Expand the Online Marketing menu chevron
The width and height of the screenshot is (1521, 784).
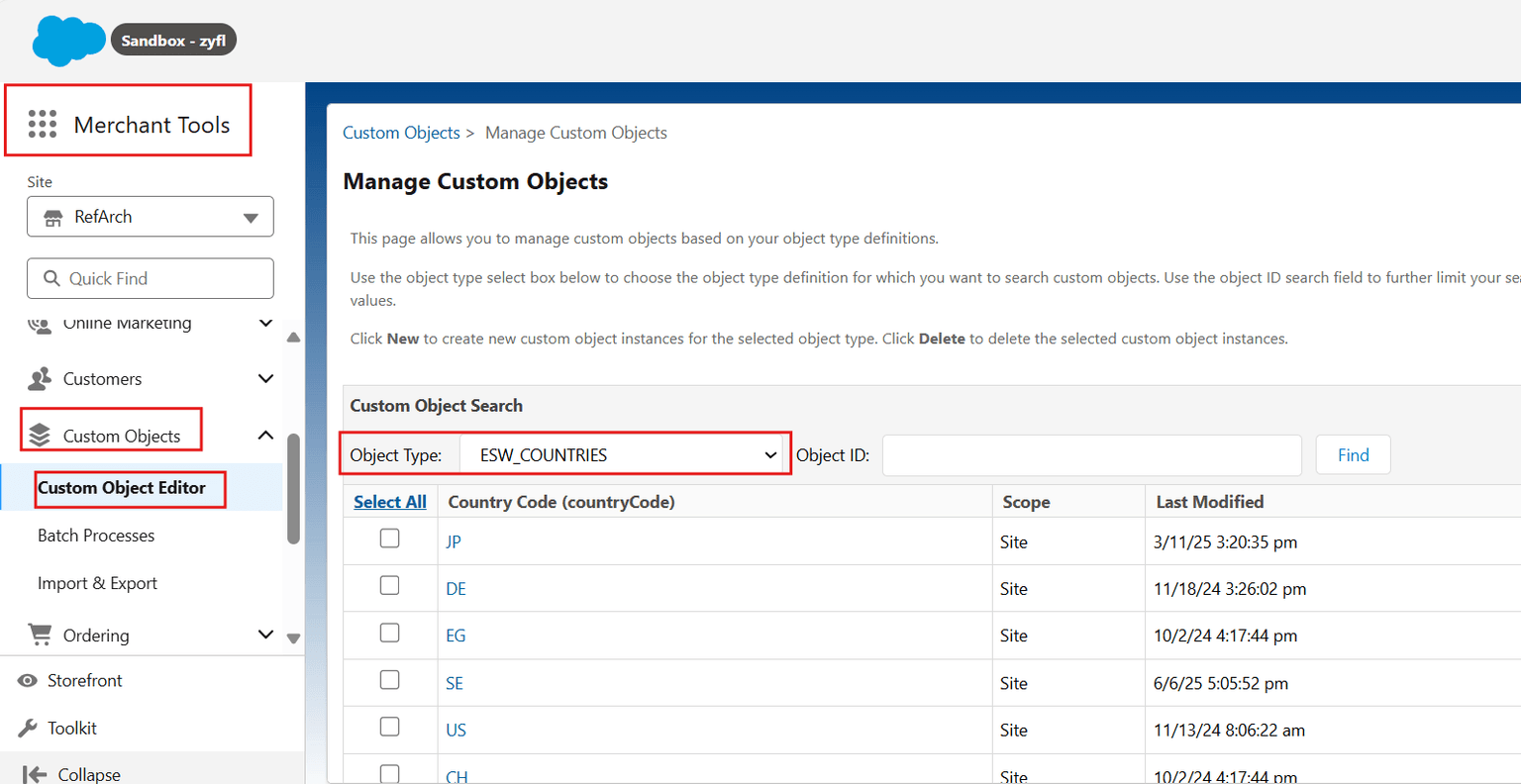[x=265, y=323]
